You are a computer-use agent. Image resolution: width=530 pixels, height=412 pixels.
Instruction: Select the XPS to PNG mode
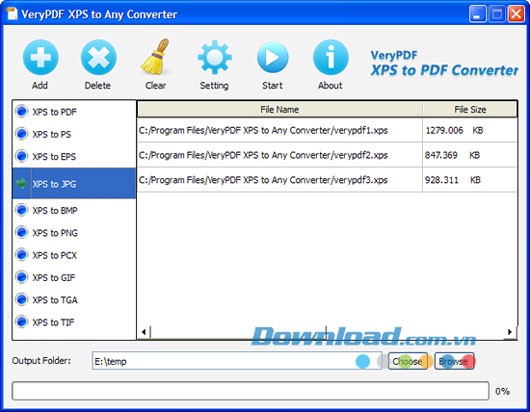pos(74,233)
